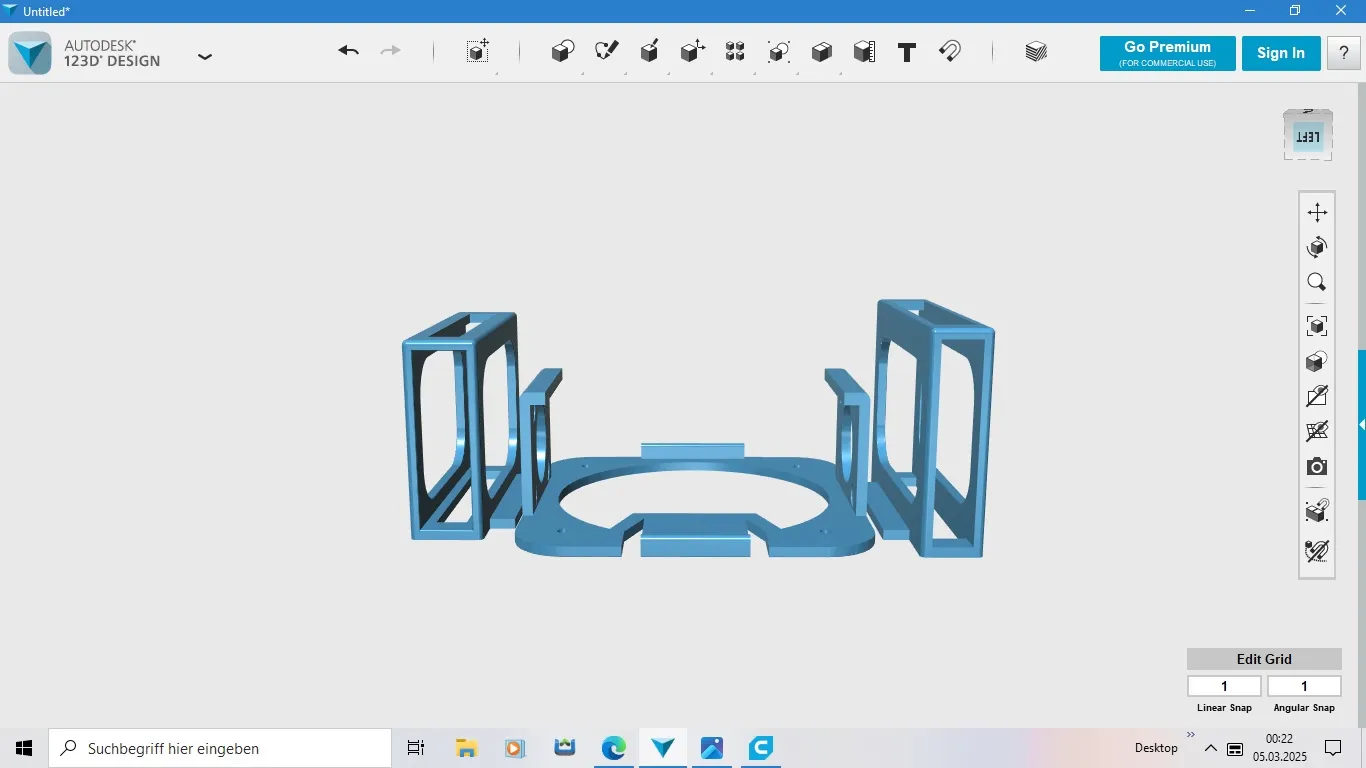This screenshot has width=1366, height=768.
Task: Click the Go Premium button
Action: (1167, 53)
